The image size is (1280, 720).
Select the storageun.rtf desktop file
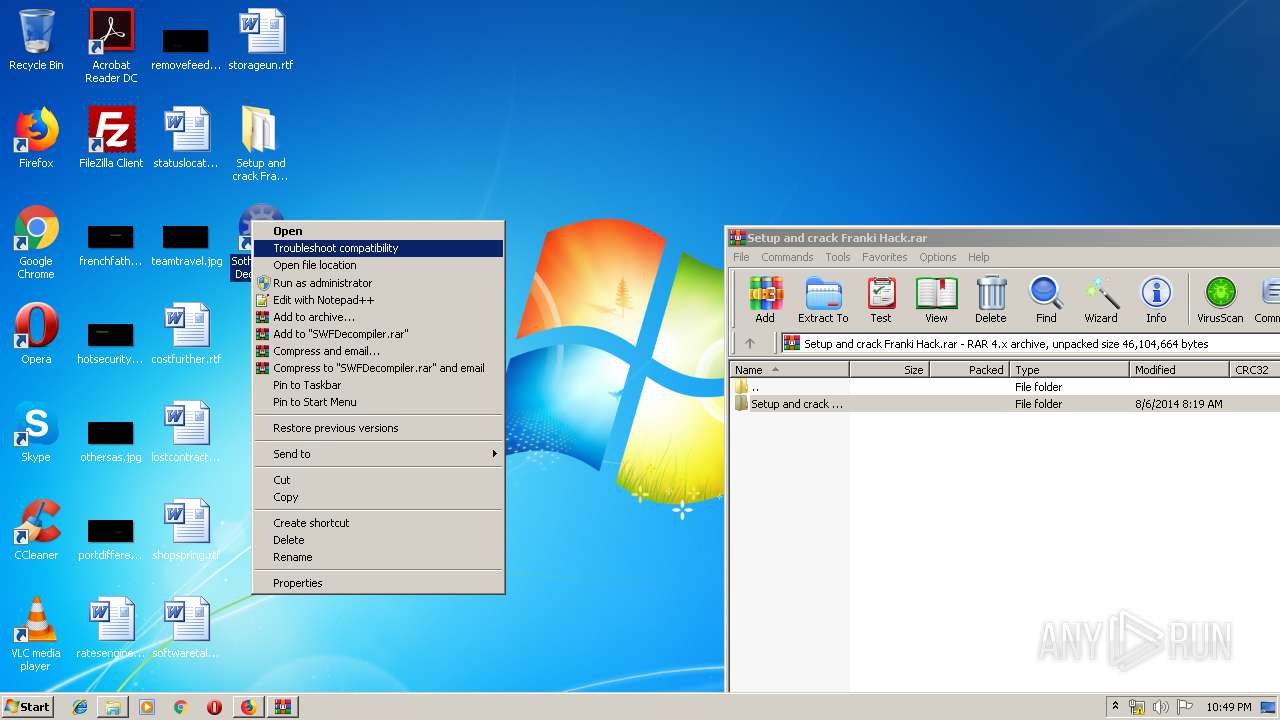pyautogui.click(x=261, y=40)
